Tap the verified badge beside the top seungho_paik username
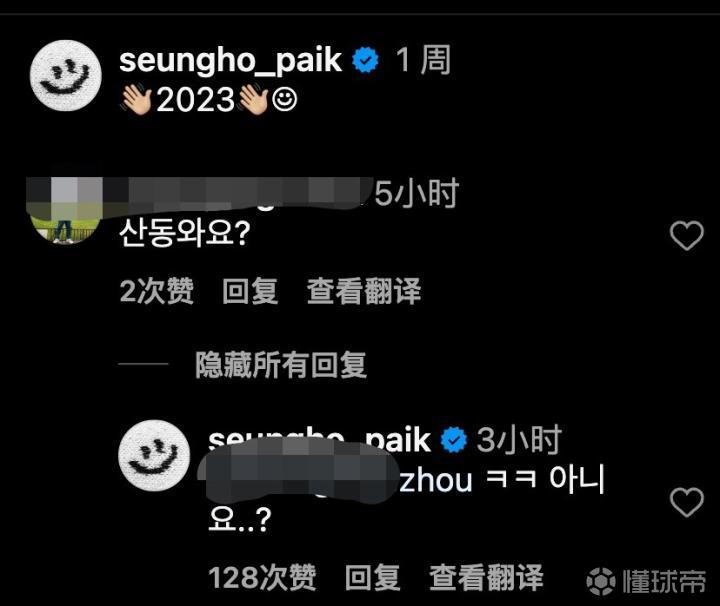Image resolution: width=720 pixels, height=606 pixels. [x=366, y=60]
